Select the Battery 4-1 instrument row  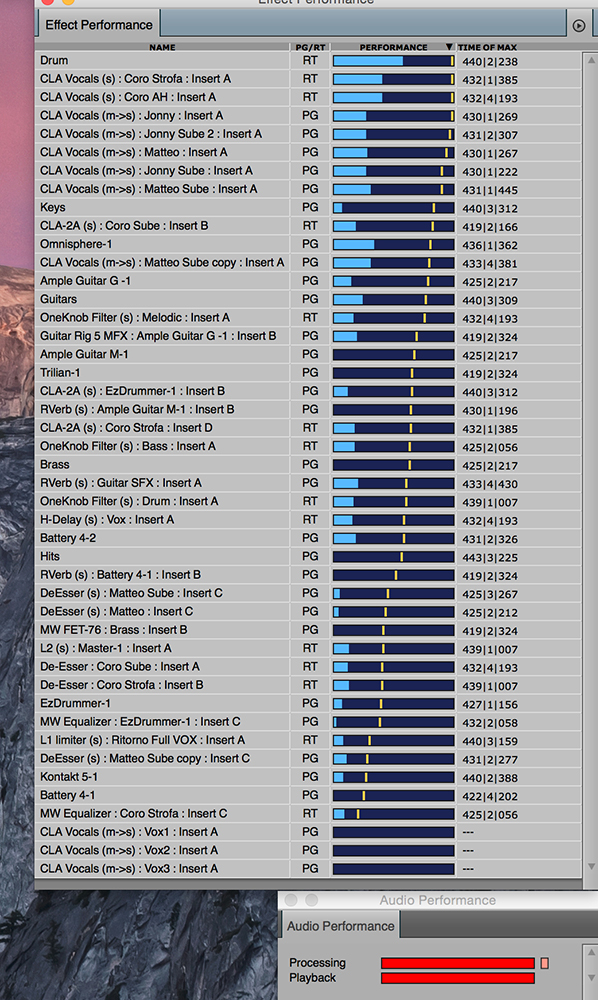pos(68,795)
